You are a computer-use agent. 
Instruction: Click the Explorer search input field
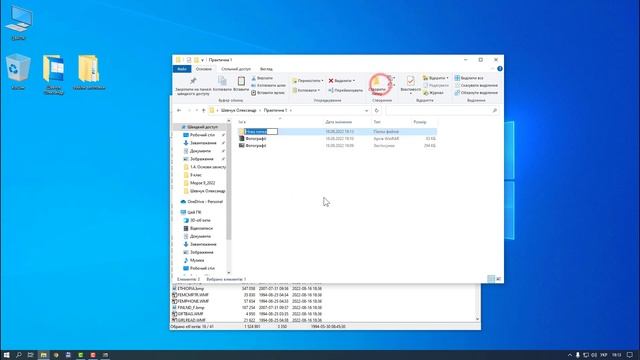click(x=442, y=110)
